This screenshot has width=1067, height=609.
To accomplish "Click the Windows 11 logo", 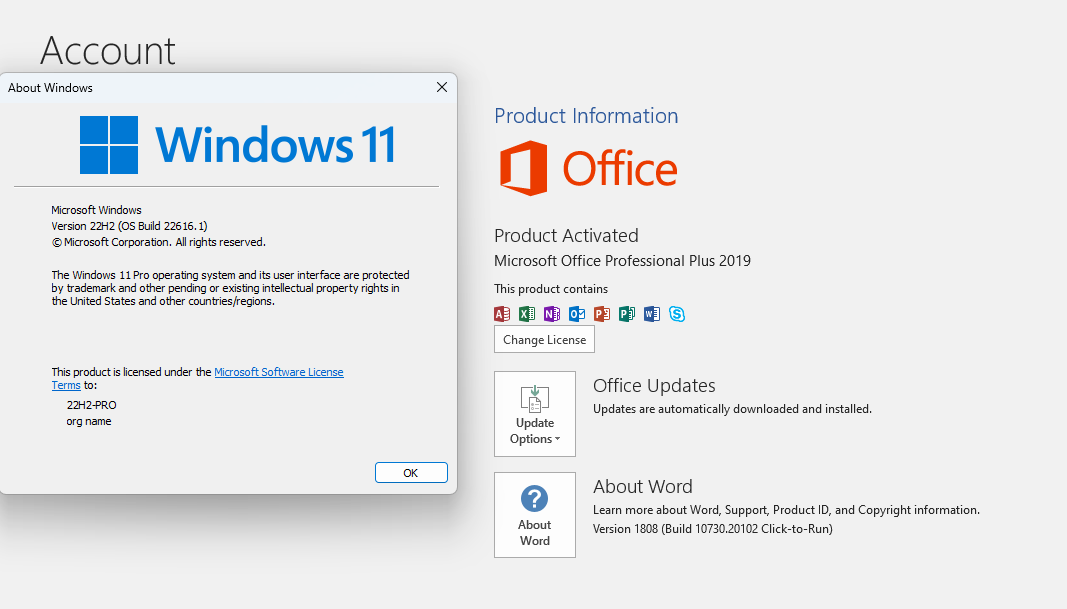I will tap(237, 144).
